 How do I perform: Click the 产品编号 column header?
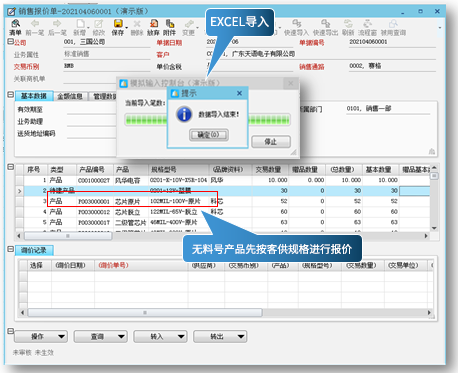[x=95, y=170]
